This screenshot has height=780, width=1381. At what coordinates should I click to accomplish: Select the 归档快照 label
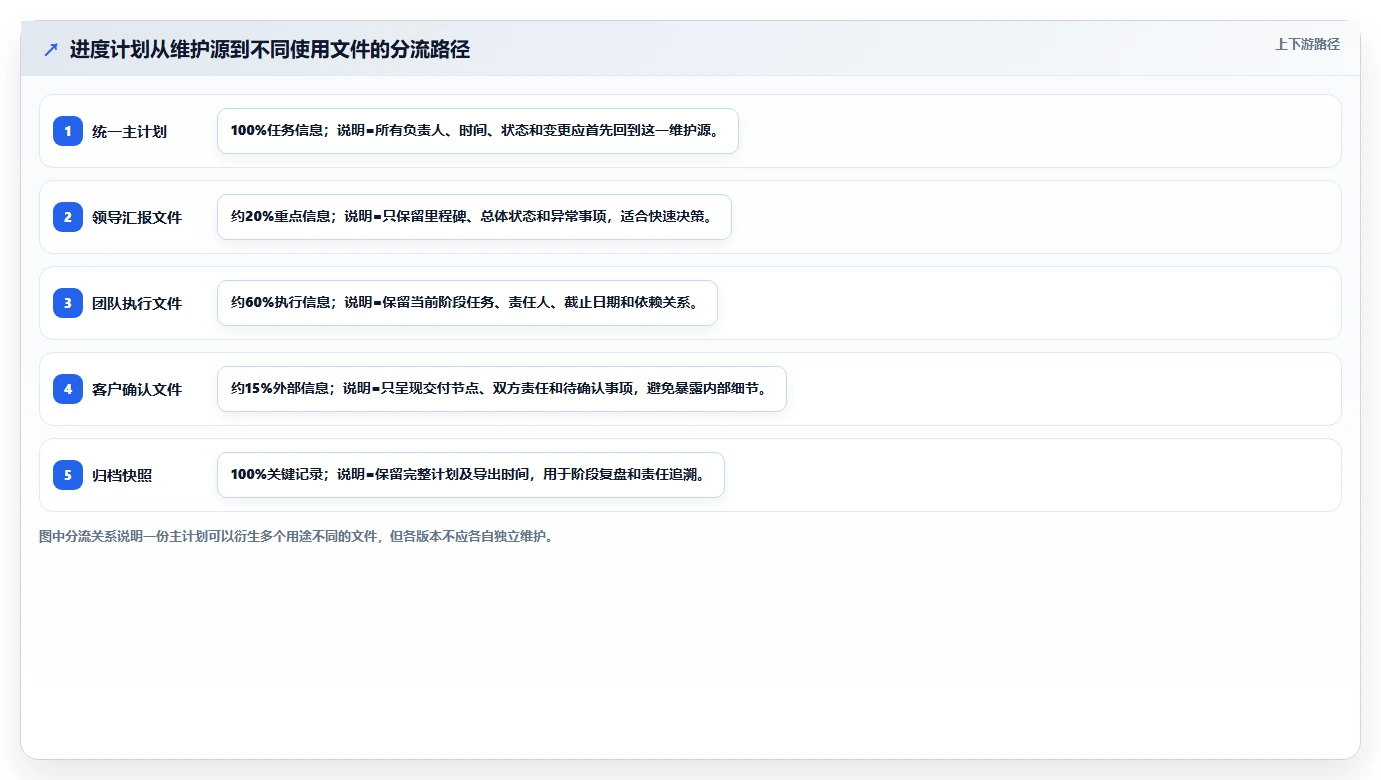tap(122, 476)
